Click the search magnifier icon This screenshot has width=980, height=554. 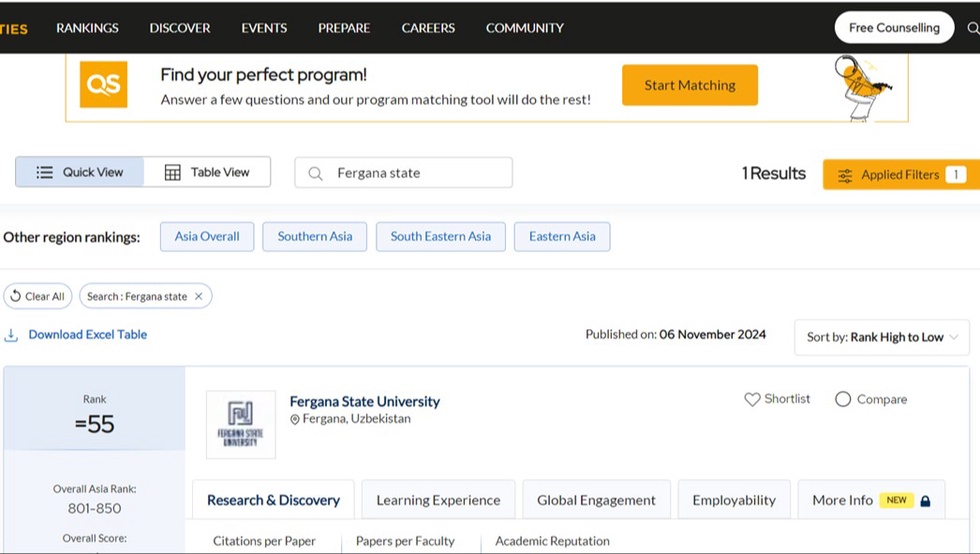pos(315,173)
